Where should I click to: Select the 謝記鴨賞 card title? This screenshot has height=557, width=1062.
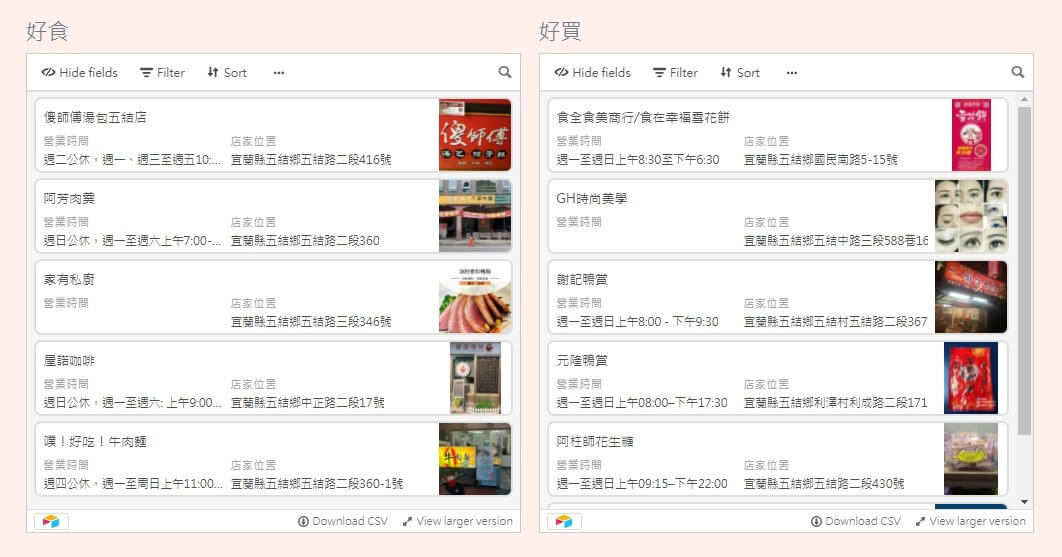point(582,279)
